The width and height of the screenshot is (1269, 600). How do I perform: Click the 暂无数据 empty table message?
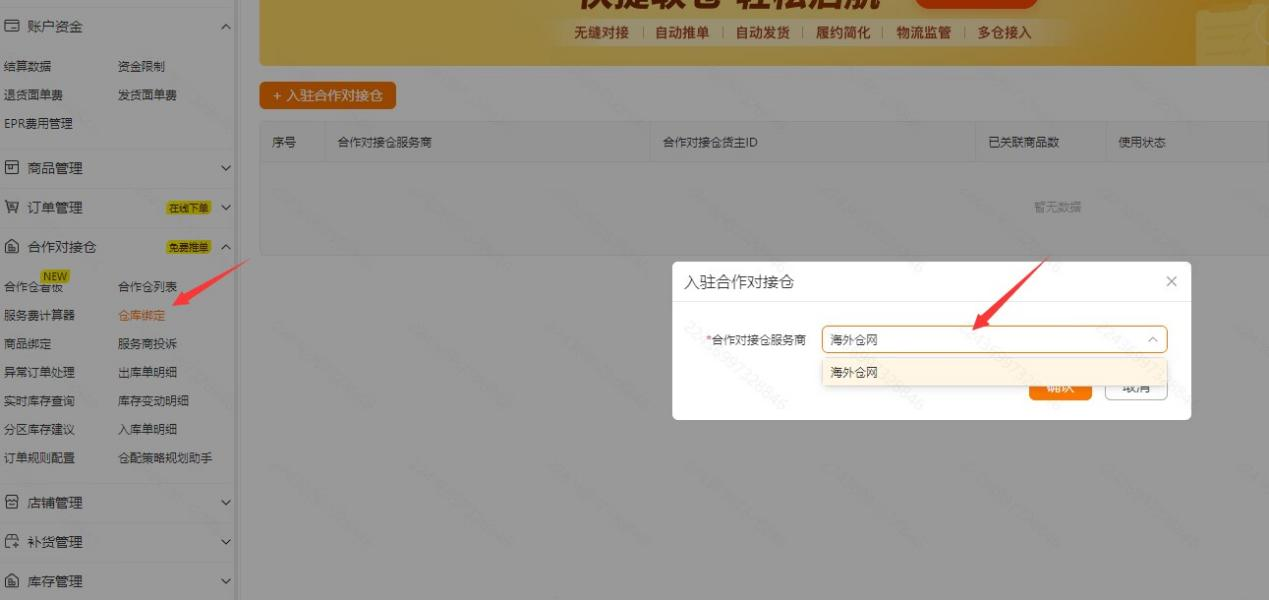(x=1057, y=208)
